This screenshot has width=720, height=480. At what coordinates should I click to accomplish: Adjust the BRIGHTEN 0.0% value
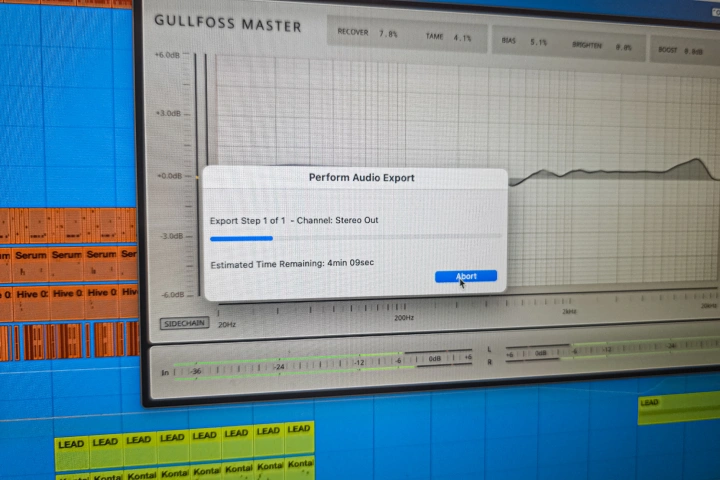click(x=602, y=46)
